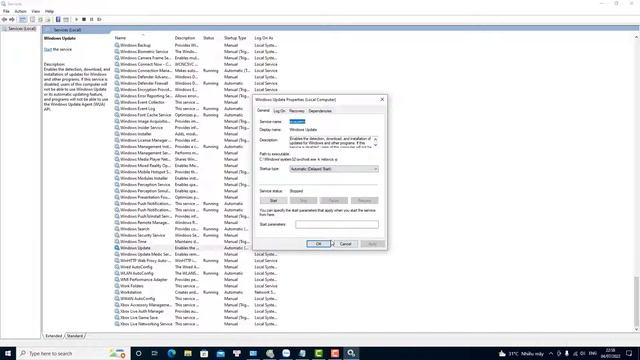Screen dimensions: 640x360
Task: Go back using the toolbar Back arrow
Action: tap(4, 20)
